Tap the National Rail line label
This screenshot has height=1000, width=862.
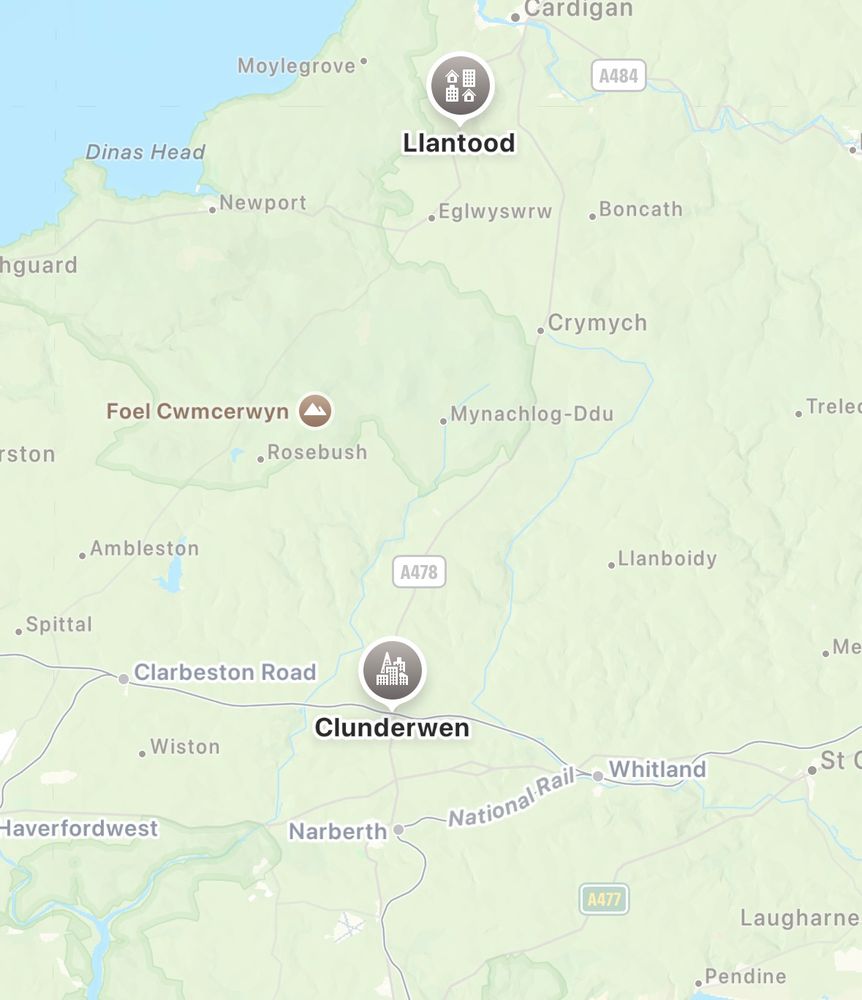point(511,797)
